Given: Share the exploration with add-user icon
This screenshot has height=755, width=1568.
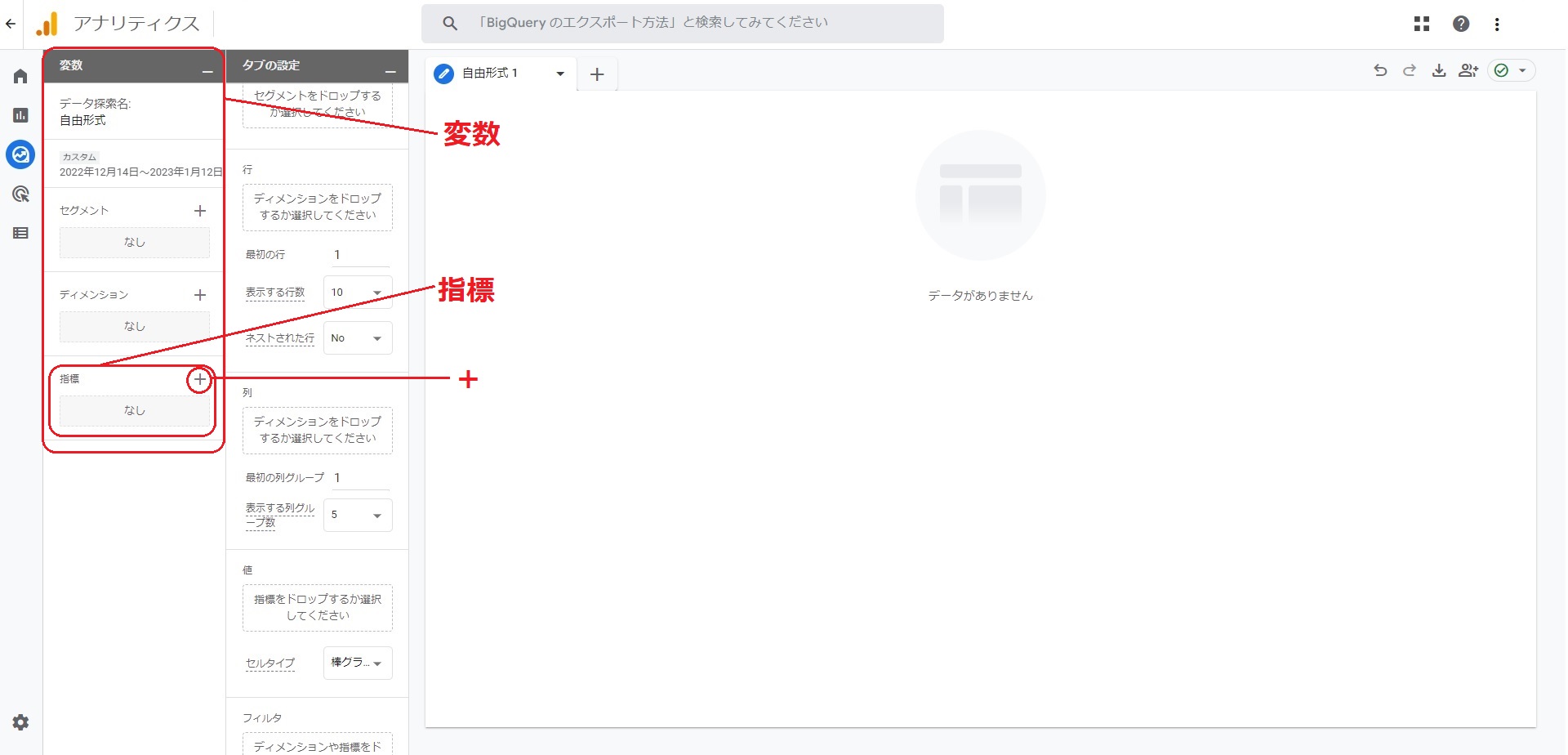Looking at the screenshot, I should pyautogui.click(x=1468, y=70).
